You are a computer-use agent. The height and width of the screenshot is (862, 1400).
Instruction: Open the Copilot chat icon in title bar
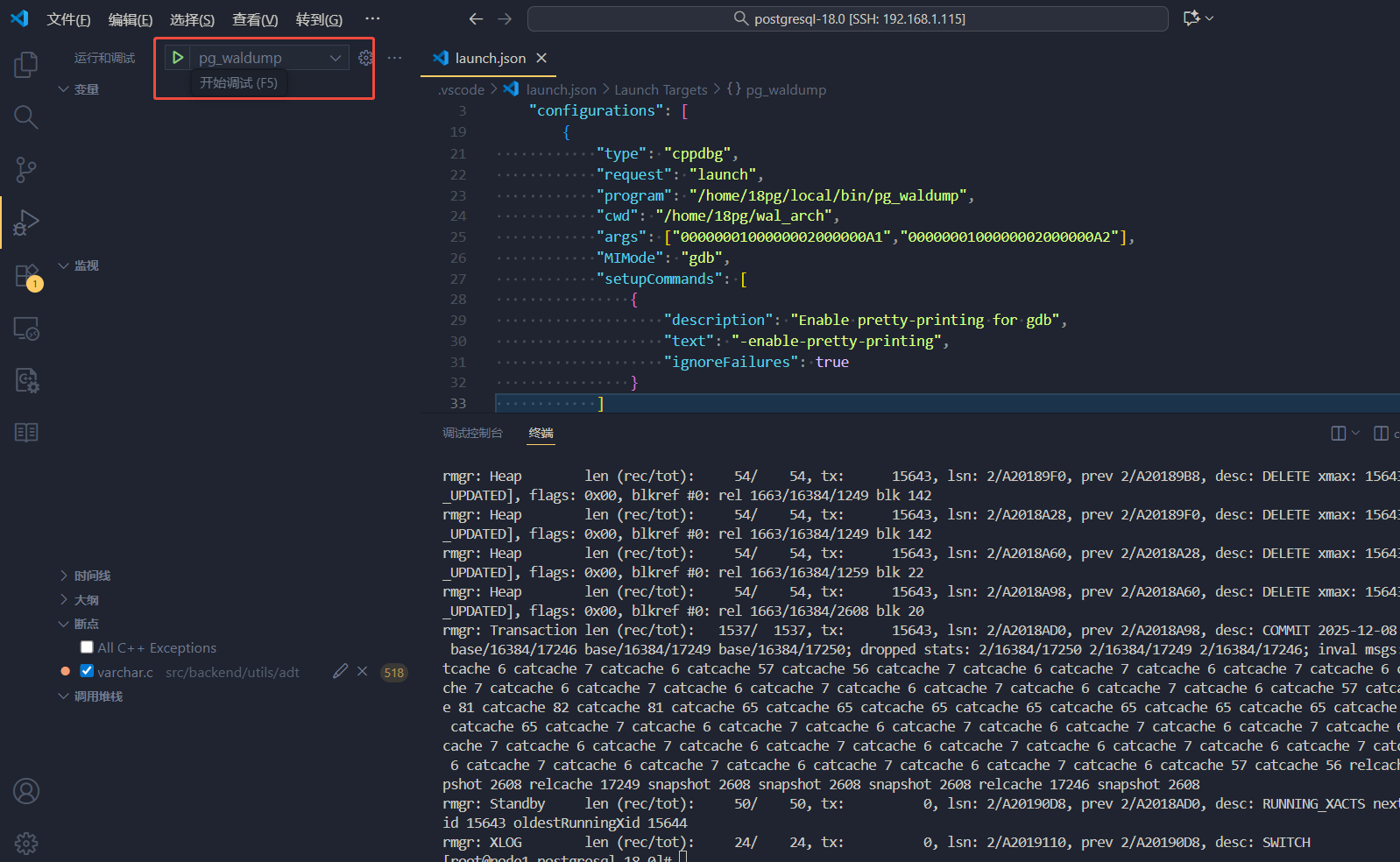pyautogui.click(x=1191, y=18)
